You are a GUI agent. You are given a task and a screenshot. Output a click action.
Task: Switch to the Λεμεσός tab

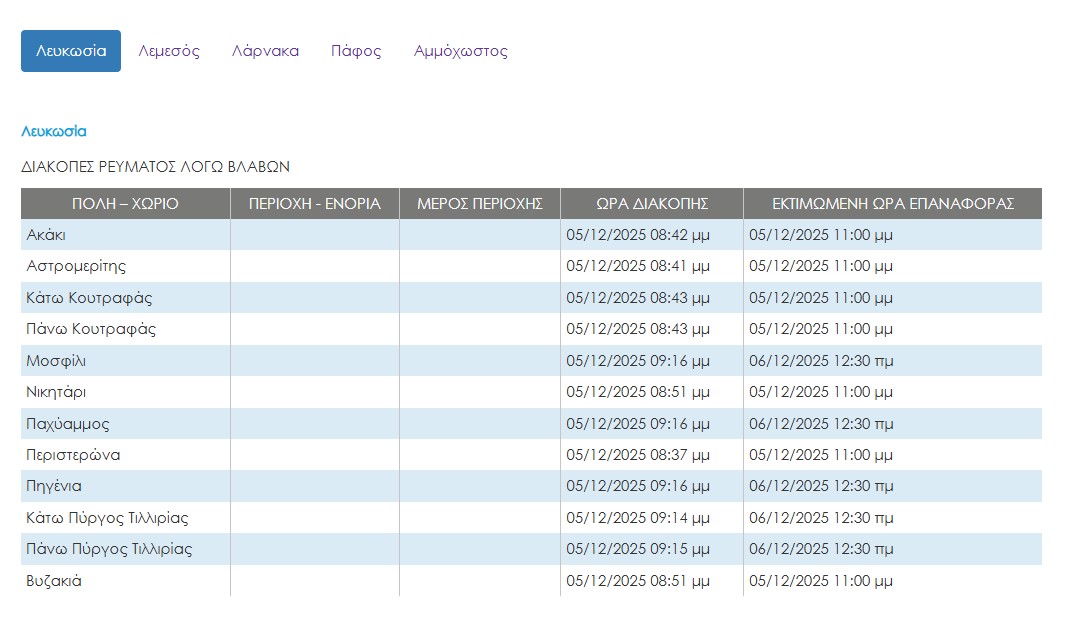[169, 51]
